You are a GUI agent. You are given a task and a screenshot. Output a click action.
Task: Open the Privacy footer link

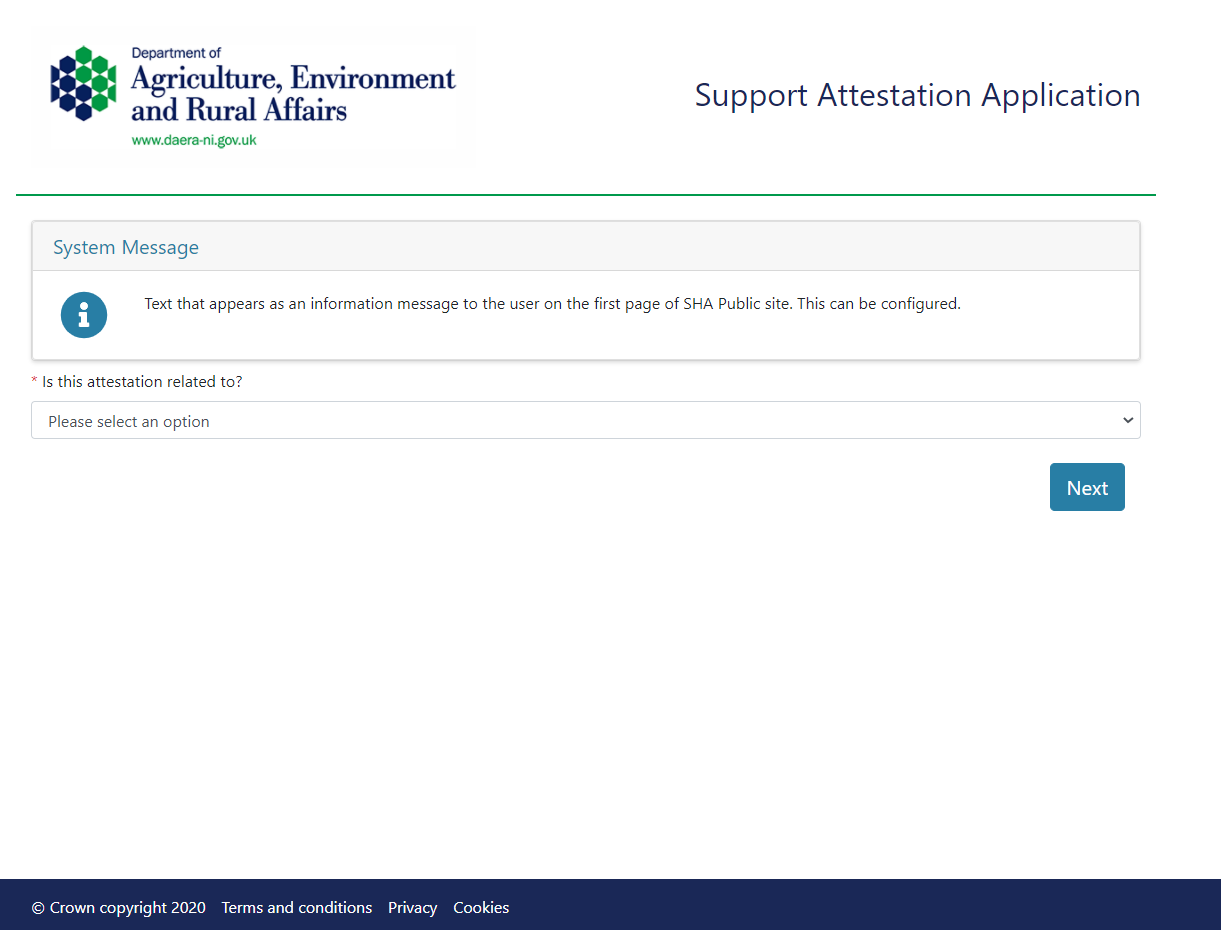point(413,908)
